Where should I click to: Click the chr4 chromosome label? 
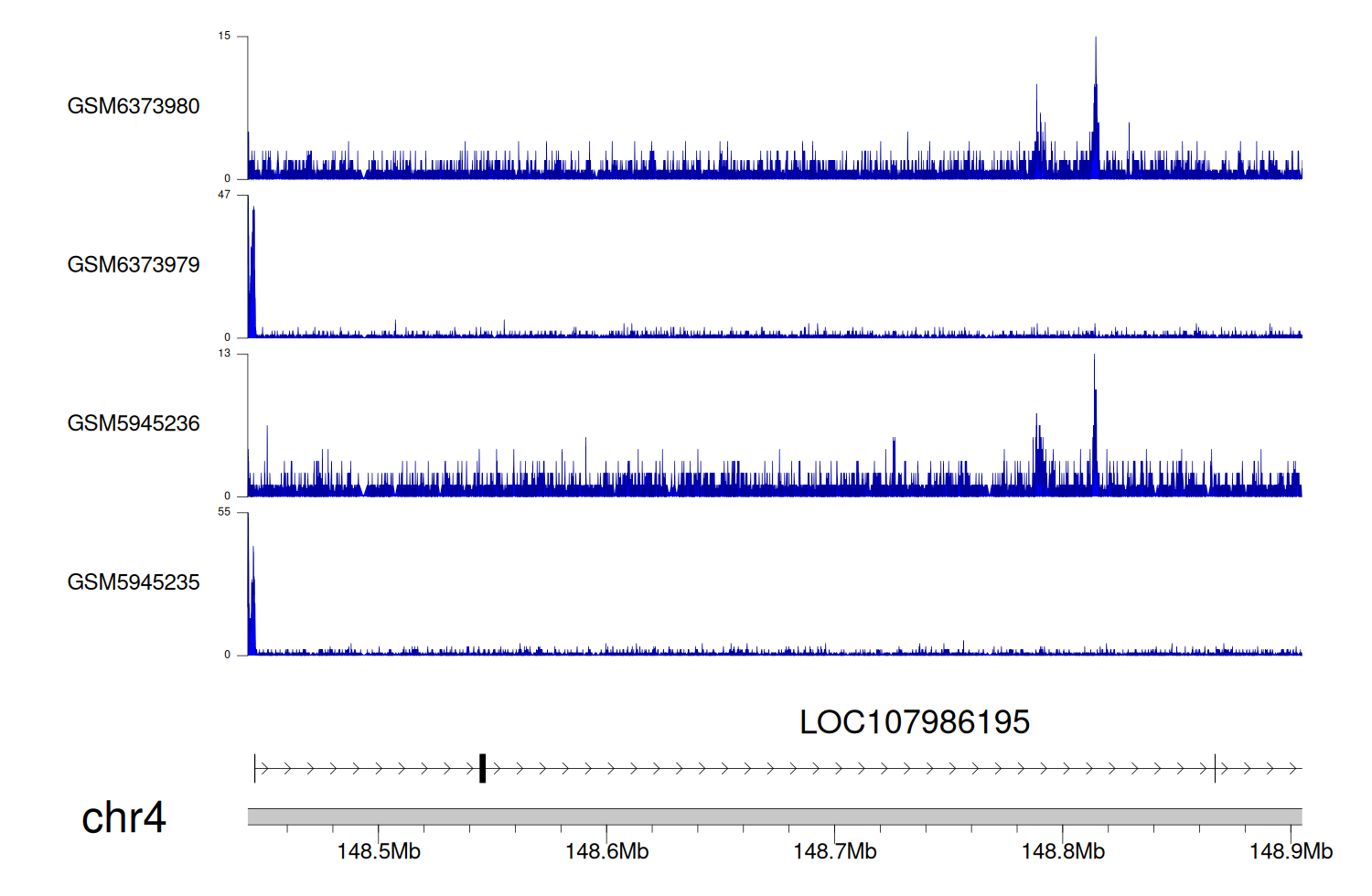[x=123, y=817]
